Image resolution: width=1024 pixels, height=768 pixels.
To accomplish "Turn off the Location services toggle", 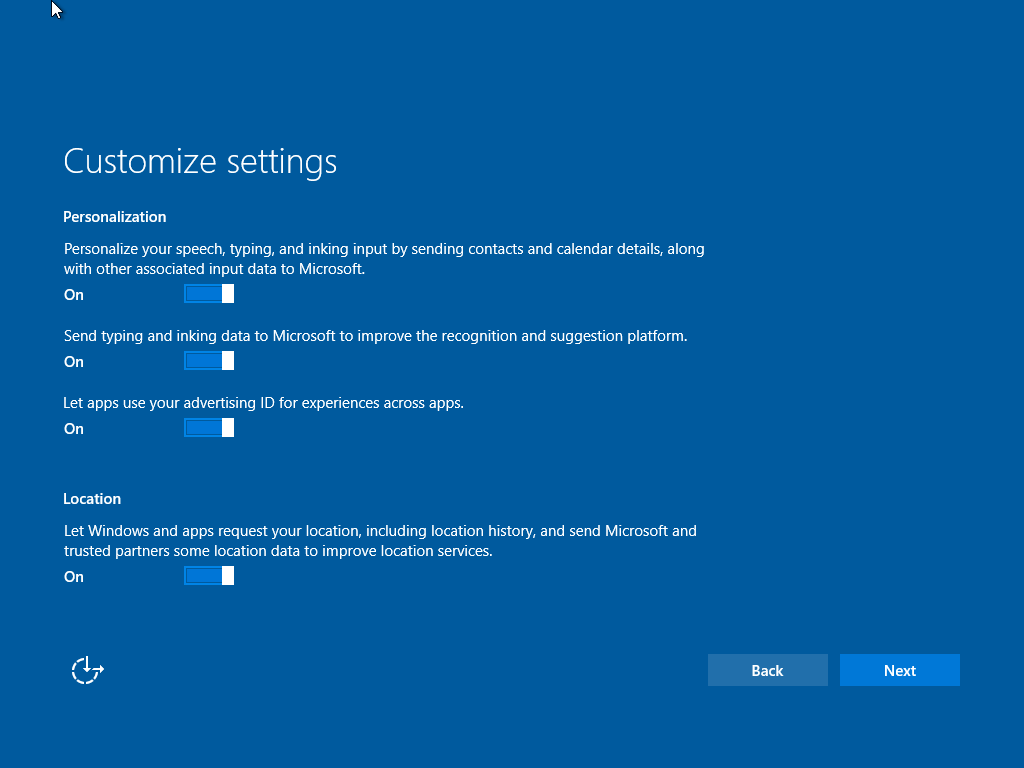I will click(x=209, y=576).
